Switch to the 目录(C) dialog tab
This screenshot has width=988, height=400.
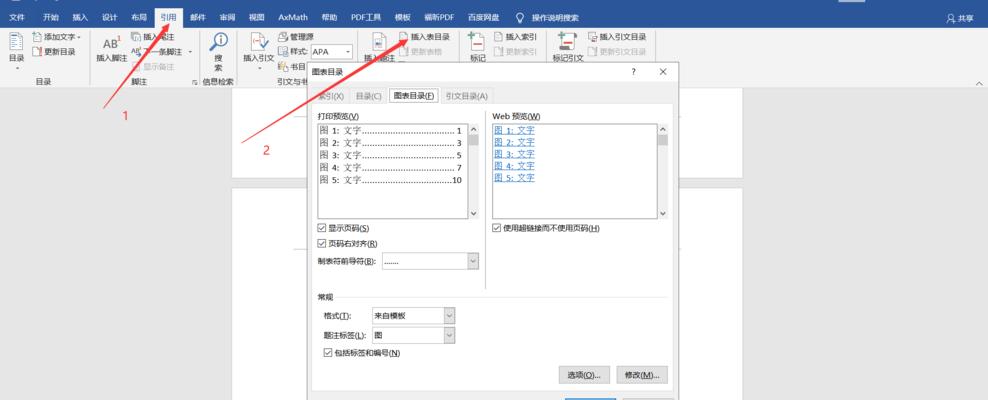tap(369, 96)
